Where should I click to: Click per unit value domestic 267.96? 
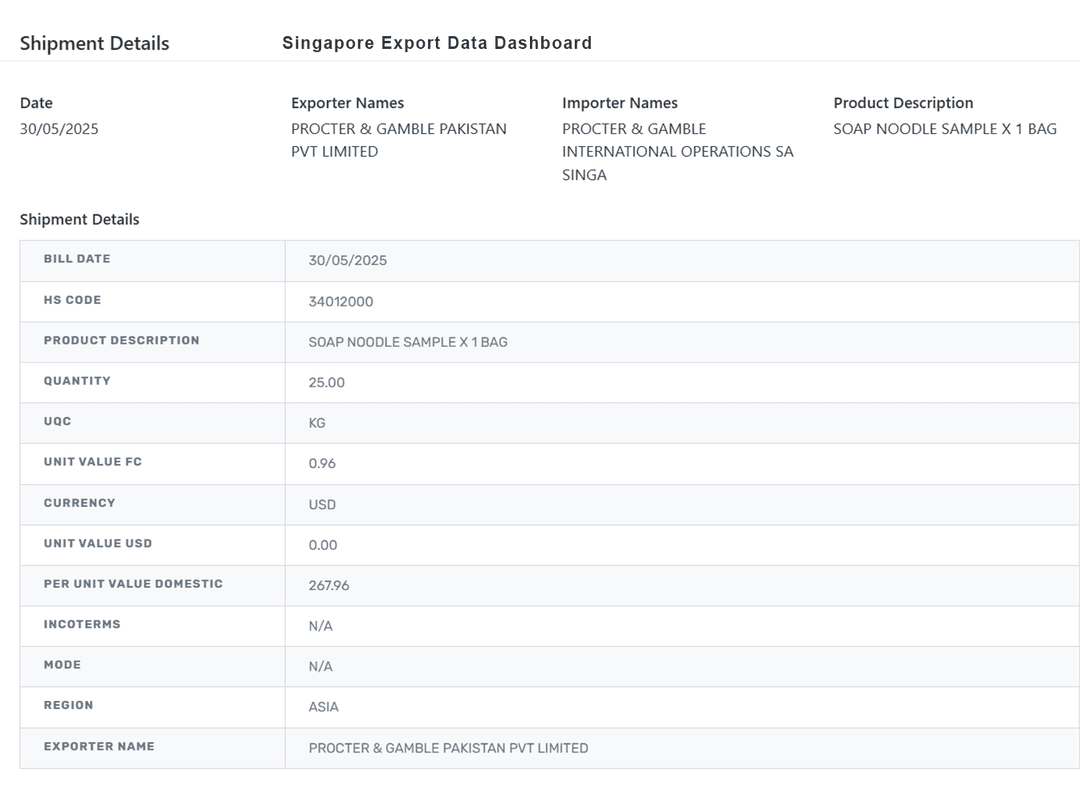click(329, 585)
